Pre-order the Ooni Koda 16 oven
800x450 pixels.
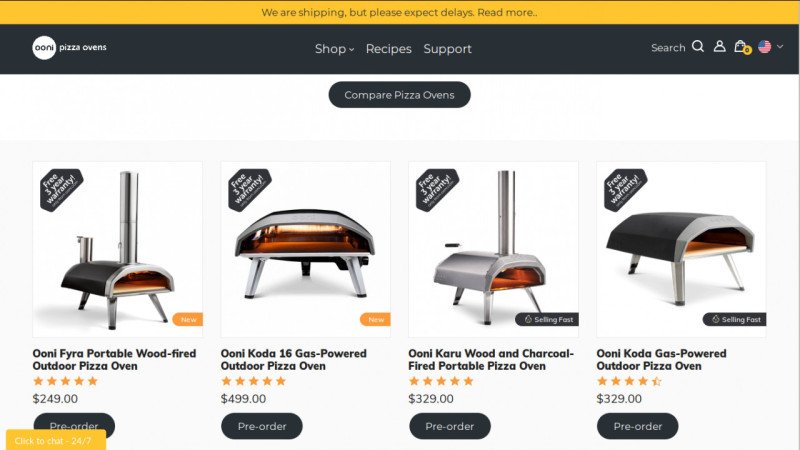tap(262, 426)
